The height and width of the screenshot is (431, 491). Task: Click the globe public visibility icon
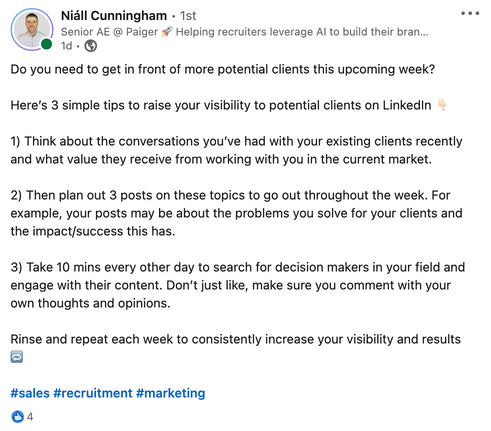coord(90,46)
